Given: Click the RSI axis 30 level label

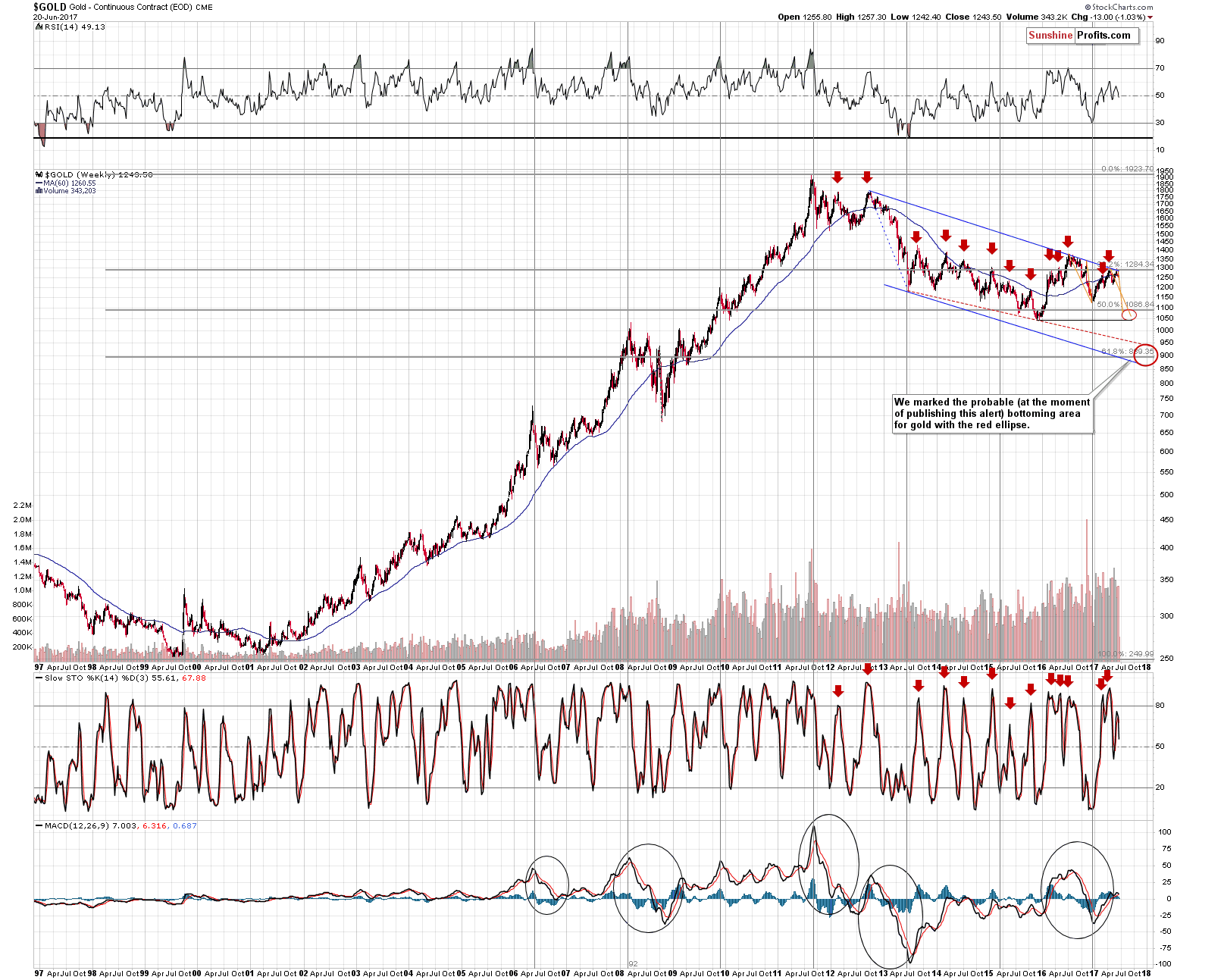Looking at the screenshot, I should (1160, 123).
